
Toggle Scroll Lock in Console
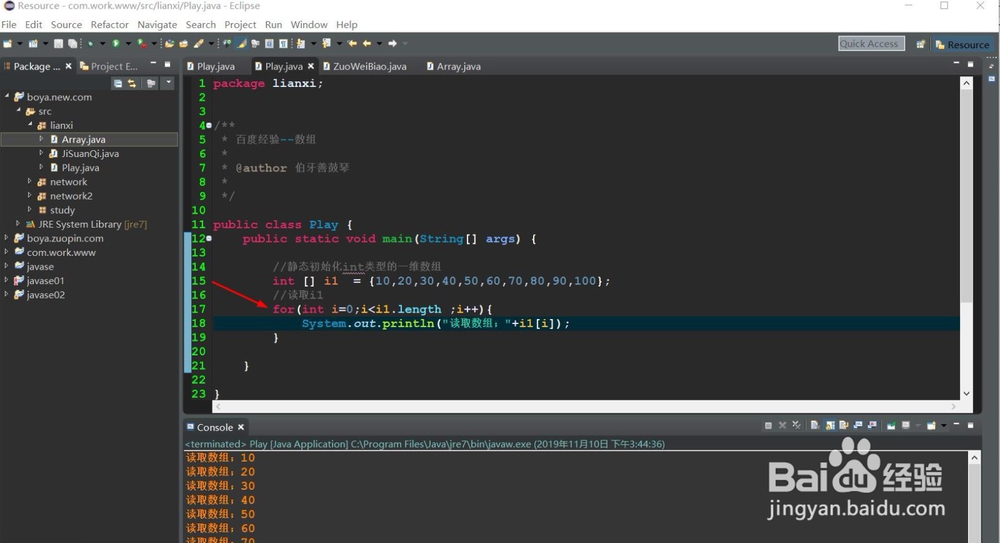click(x=830, y=425)
